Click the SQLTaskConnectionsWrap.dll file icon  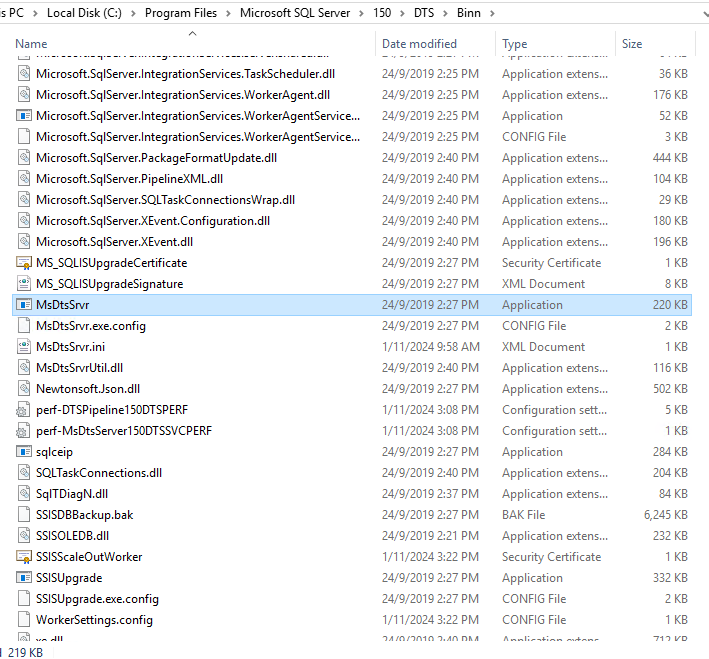(24, 200)
